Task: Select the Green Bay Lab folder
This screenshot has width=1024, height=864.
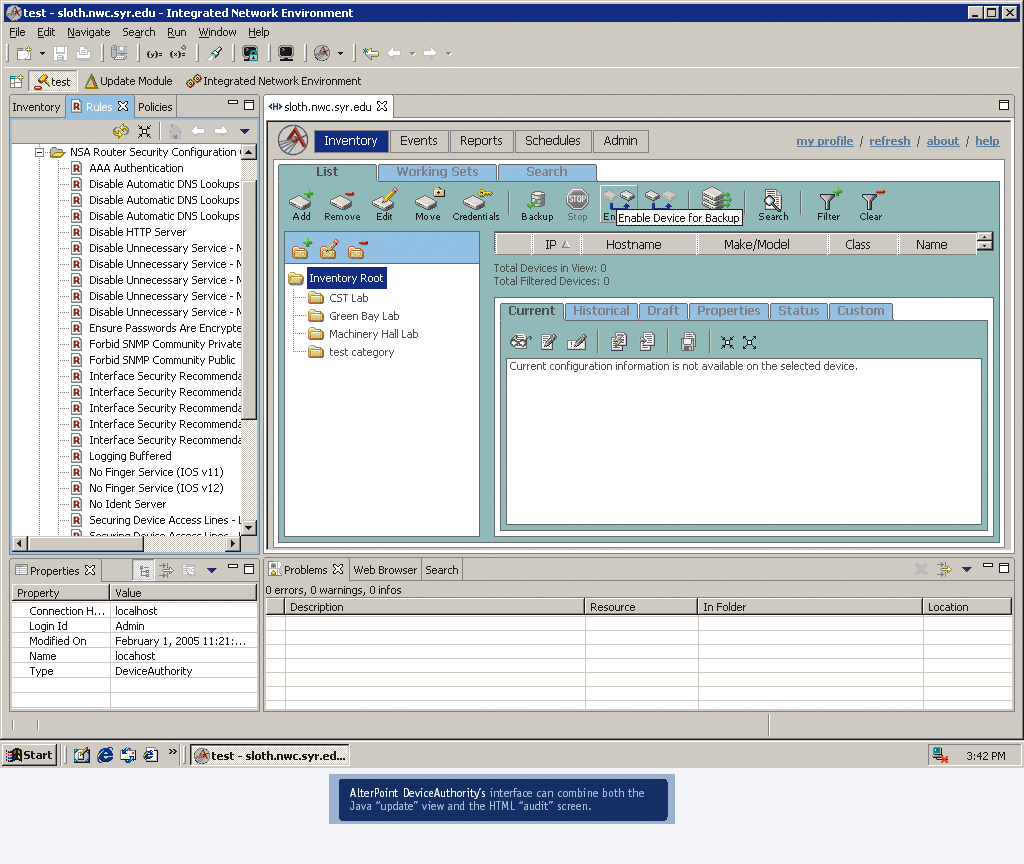Action: click(x=364, y=316)
